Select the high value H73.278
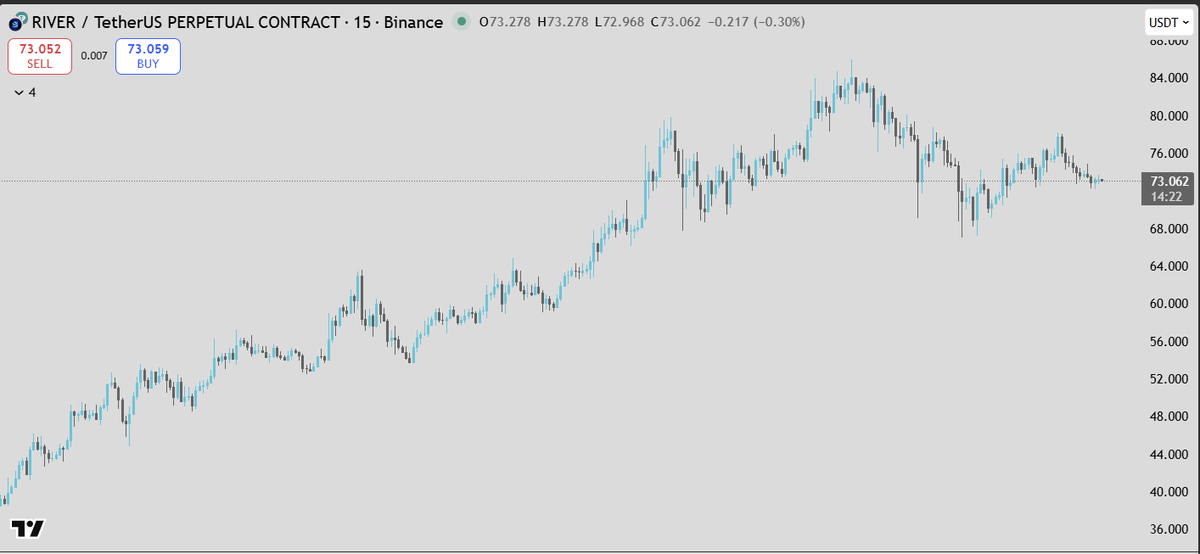This screenshot has width=1200, height=554. [x=562, y=21]
